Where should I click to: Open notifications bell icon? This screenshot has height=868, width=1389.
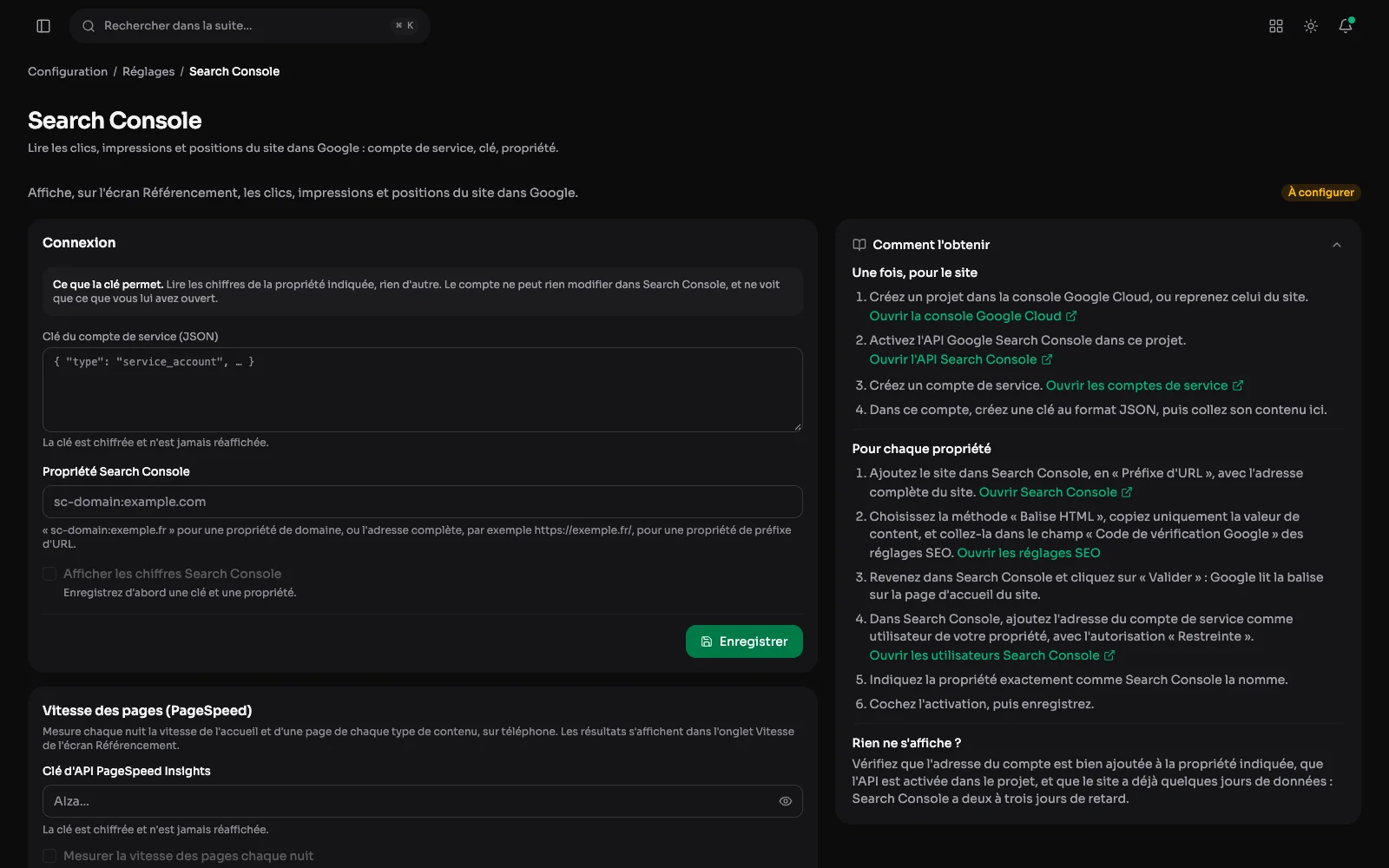tap(1346, 26)
